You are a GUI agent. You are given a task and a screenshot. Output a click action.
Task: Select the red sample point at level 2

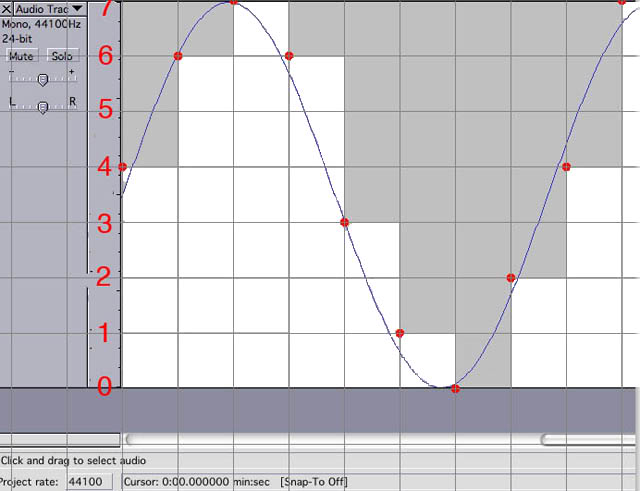click(x=511, y=278)
